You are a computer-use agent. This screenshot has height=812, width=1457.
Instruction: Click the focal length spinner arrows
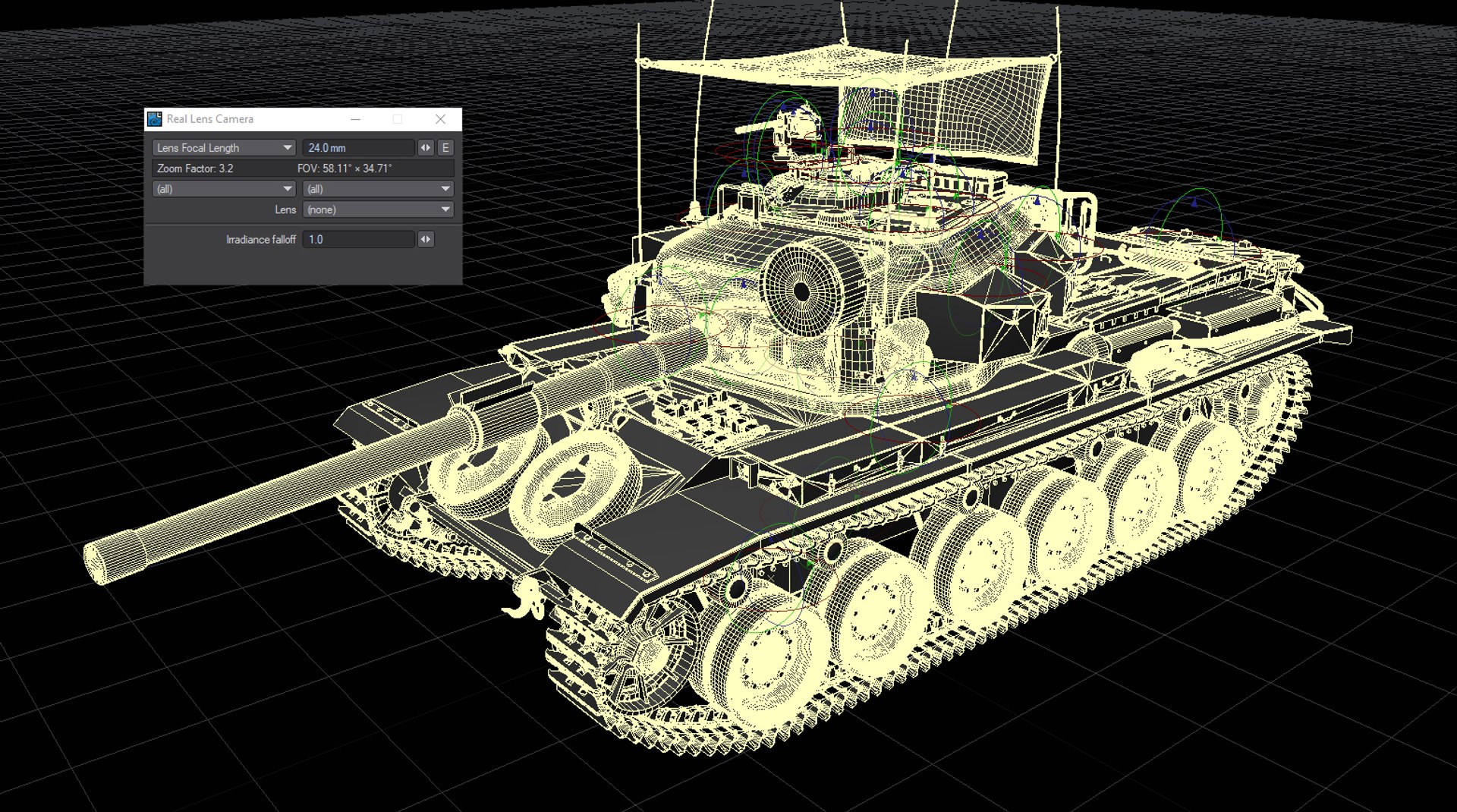(x=426, y=148)
